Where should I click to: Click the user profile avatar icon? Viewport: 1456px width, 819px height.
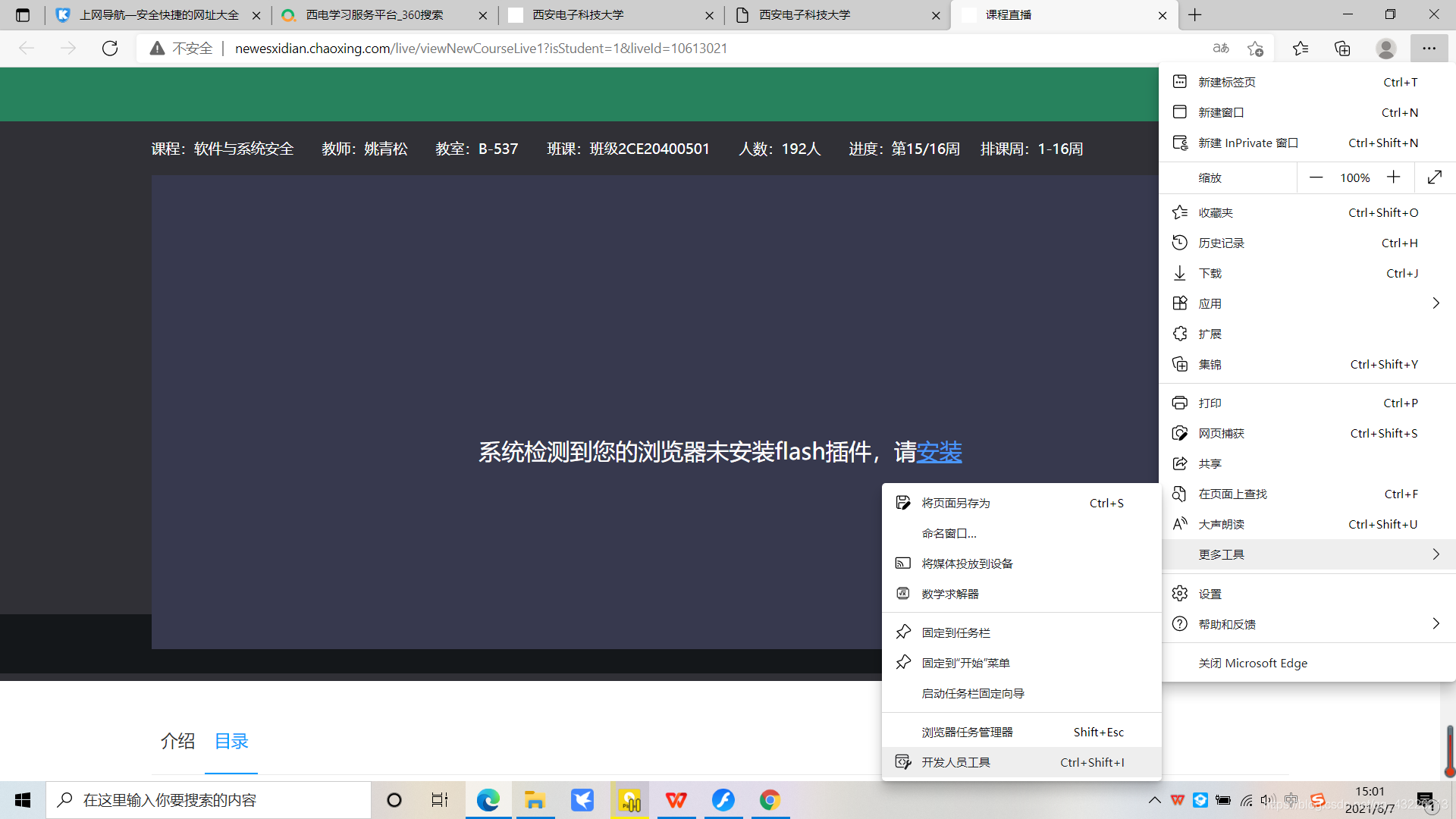pyautogui.click(x=1385, y=49)
